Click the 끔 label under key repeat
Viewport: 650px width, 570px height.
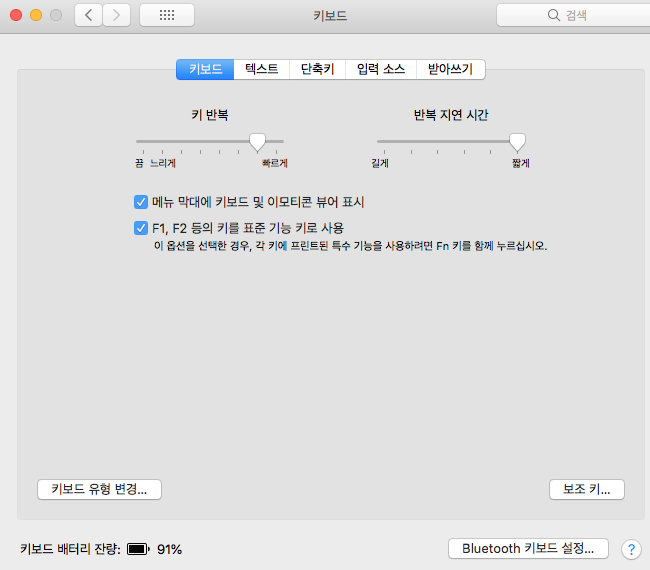pyautogui.click(x=139, y=163)
